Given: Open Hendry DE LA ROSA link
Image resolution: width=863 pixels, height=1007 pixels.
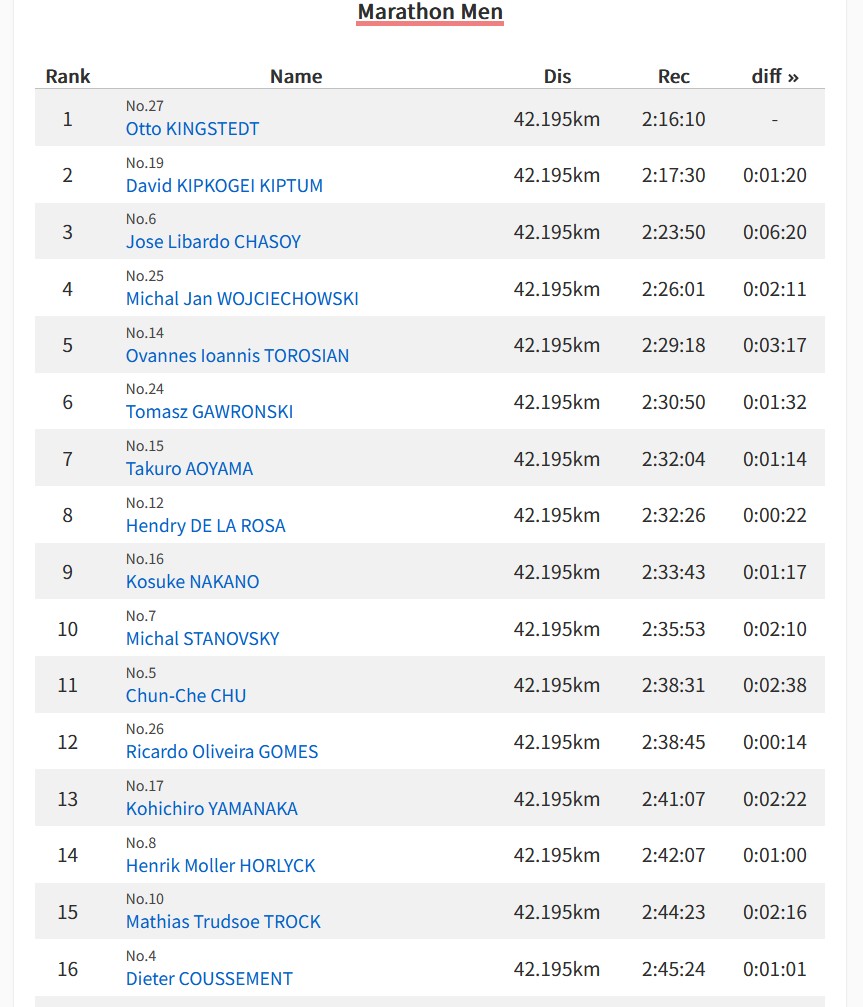Looking at the screenshot, I should click(x=205, y=526).
